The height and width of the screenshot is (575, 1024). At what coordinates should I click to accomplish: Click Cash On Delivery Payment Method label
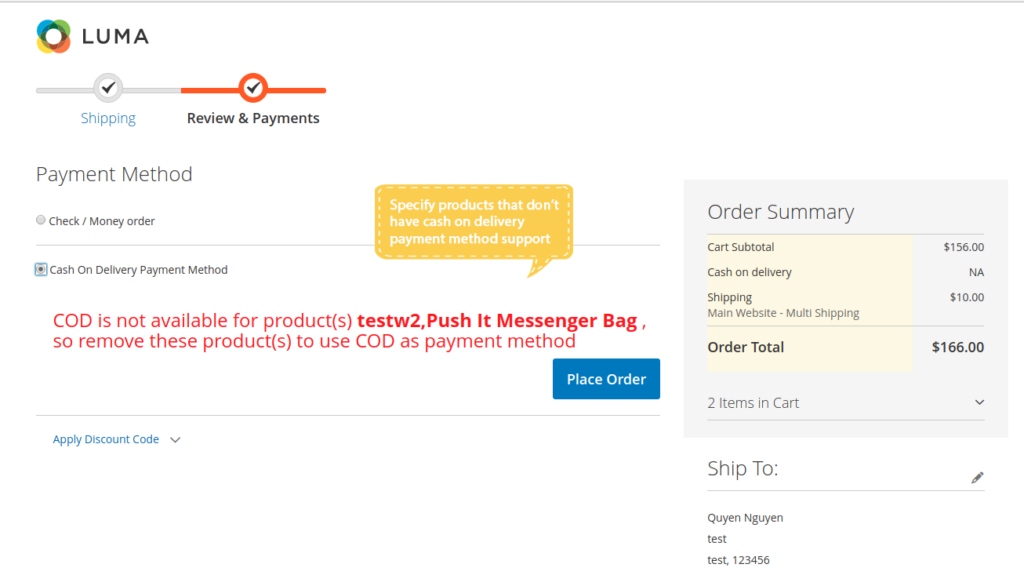tap(139, 270)
